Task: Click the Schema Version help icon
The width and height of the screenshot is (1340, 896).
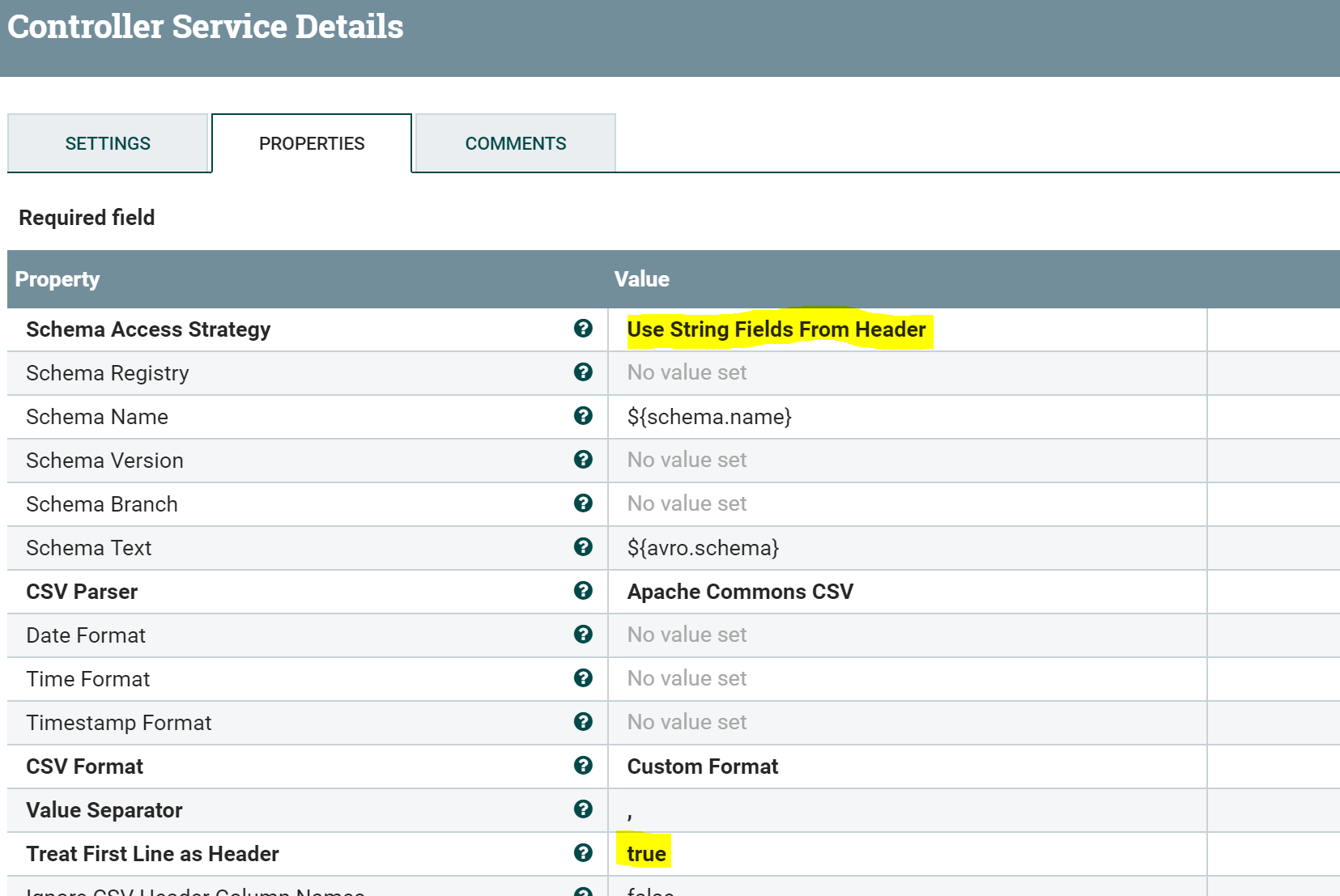Action: pos(584,460)
